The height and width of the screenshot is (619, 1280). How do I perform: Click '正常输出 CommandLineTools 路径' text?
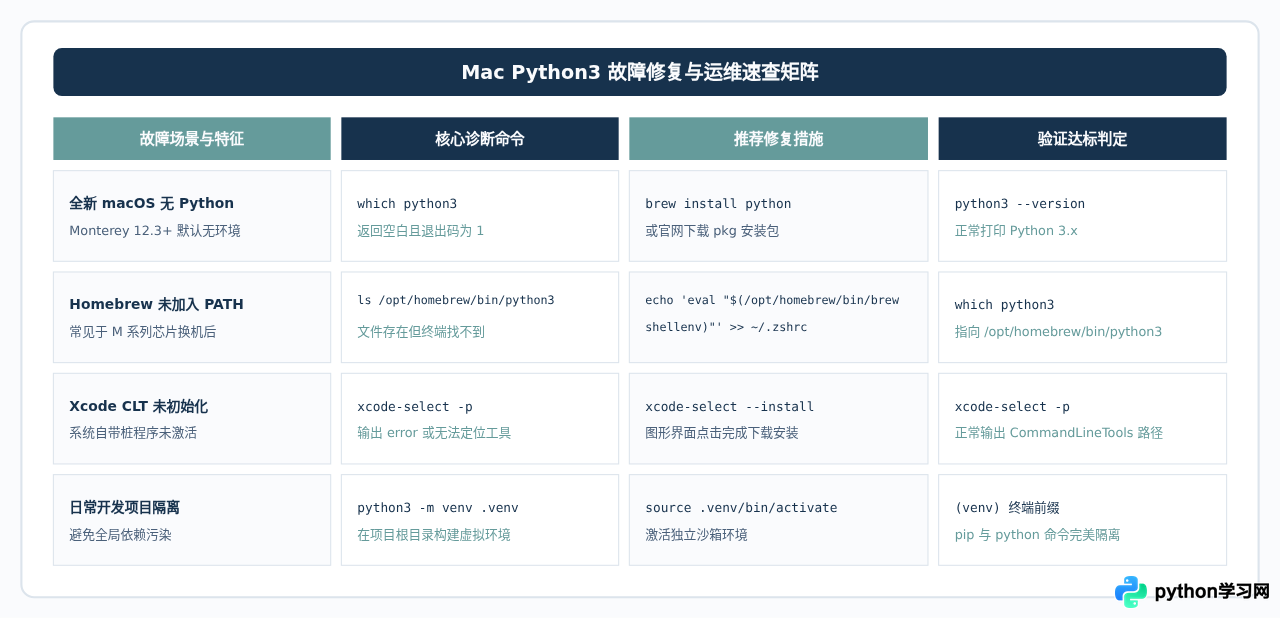[x=1059, y=433]
